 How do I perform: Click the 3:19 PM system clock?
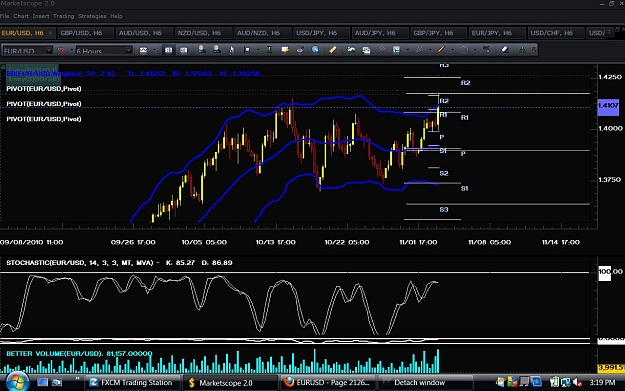tap(602, 383)
